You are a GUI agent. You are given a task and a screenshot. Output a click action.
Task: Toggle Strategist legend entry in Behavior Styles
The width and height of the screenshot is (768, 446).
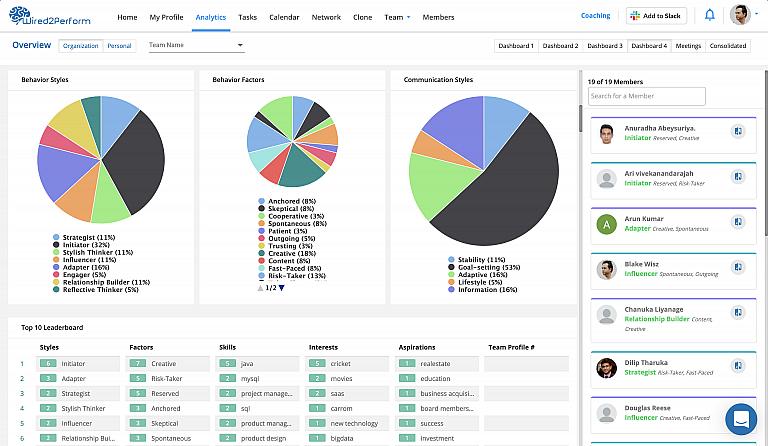(84, 237)
